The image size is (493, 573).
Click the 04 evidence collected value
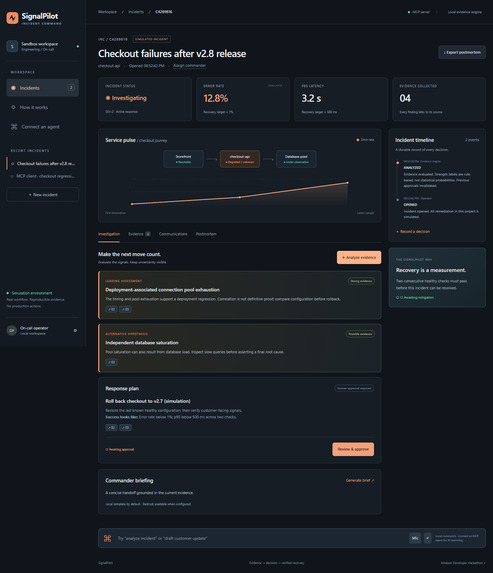[x=405, y=98]
